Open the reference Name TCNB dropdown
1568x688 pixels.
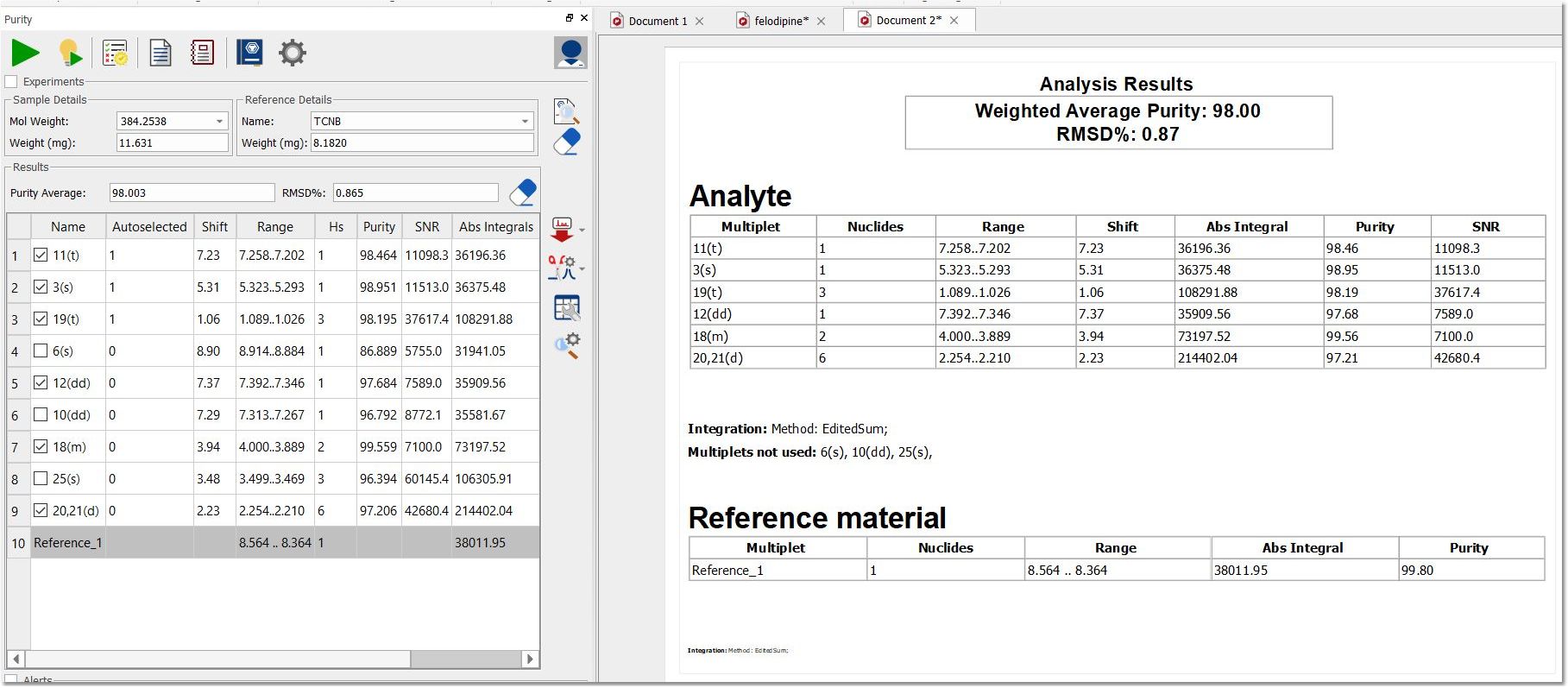coord(525,122)
